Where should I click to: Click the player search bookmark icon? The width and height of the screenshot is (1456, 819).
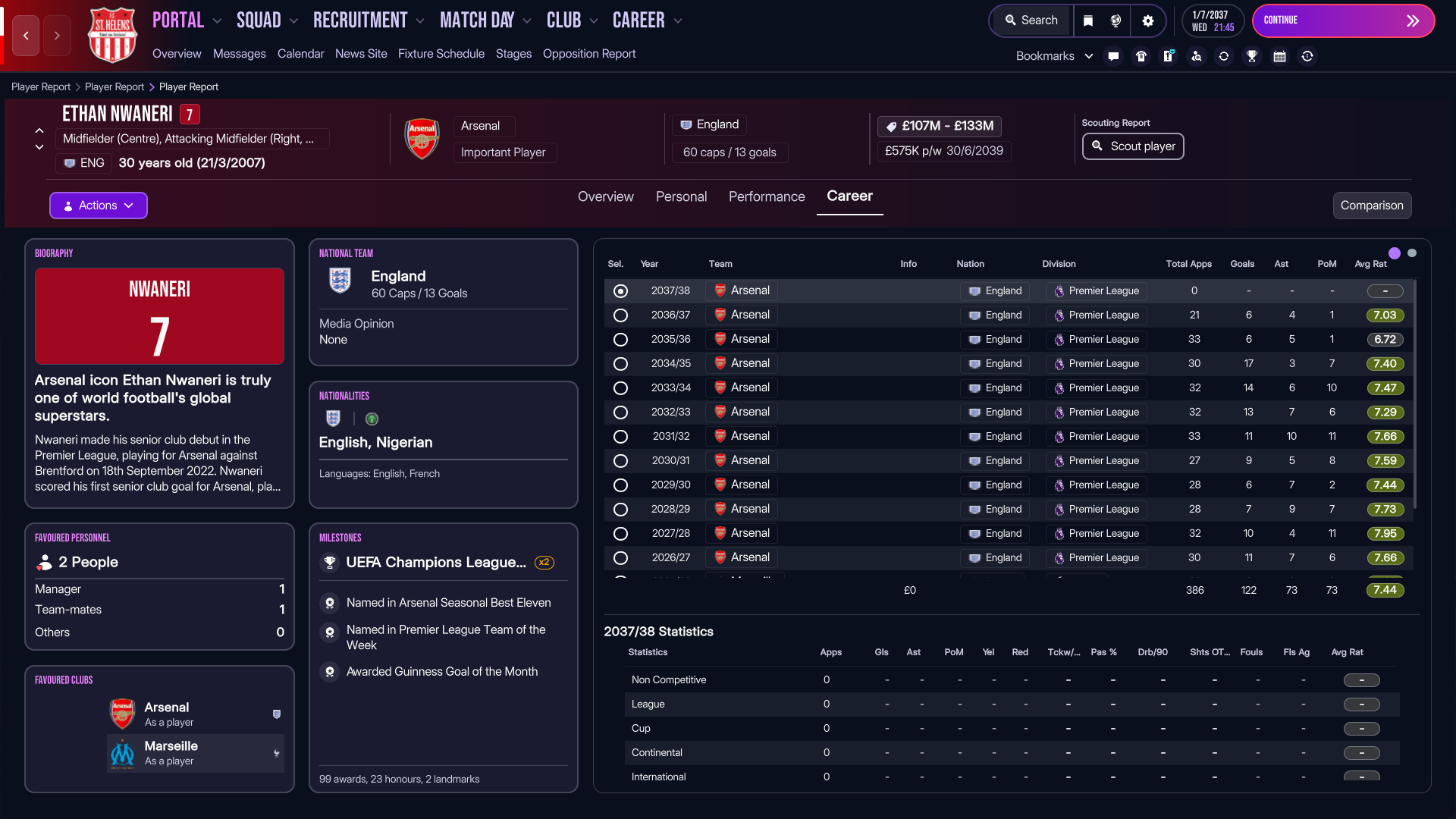coord(1196,56)
